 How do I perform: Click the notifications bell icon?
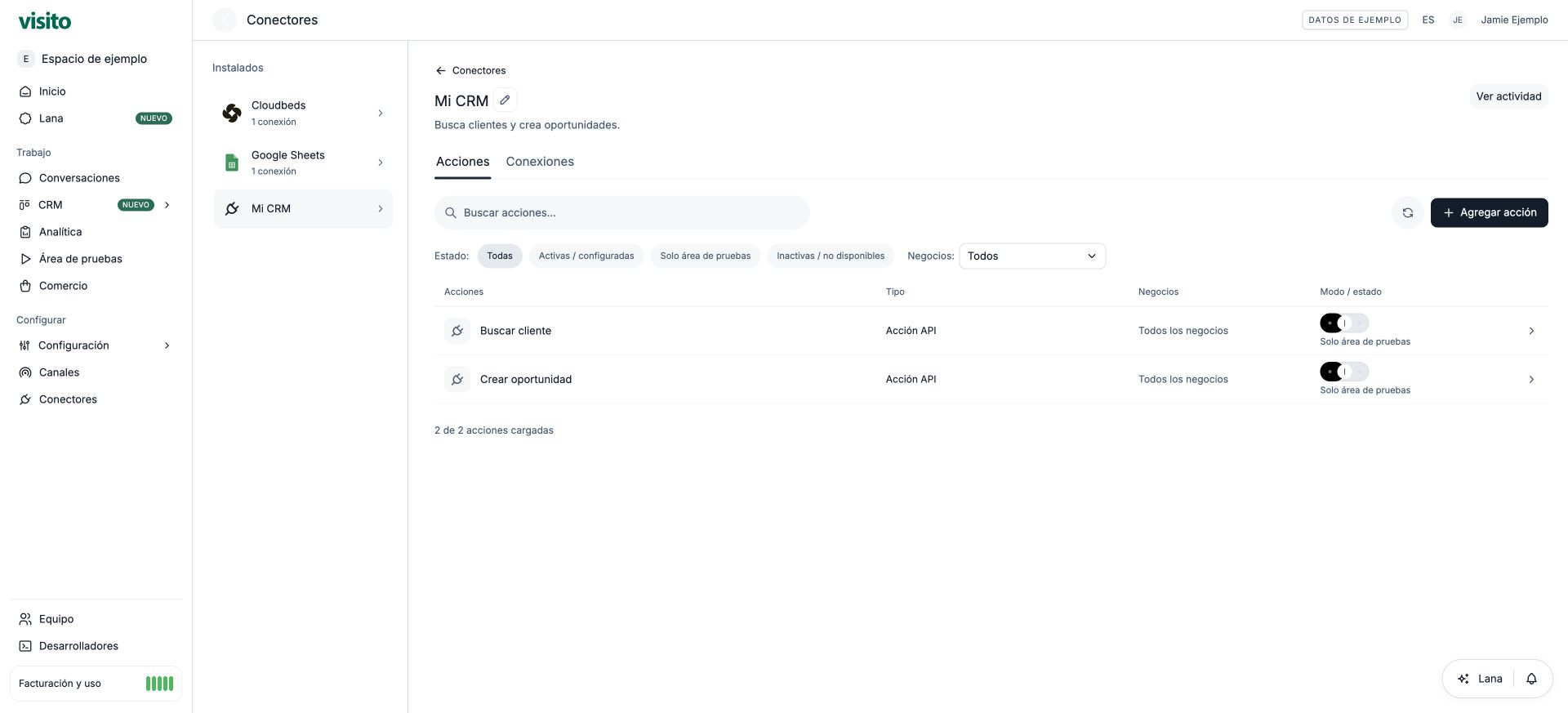click(1532, 679)
